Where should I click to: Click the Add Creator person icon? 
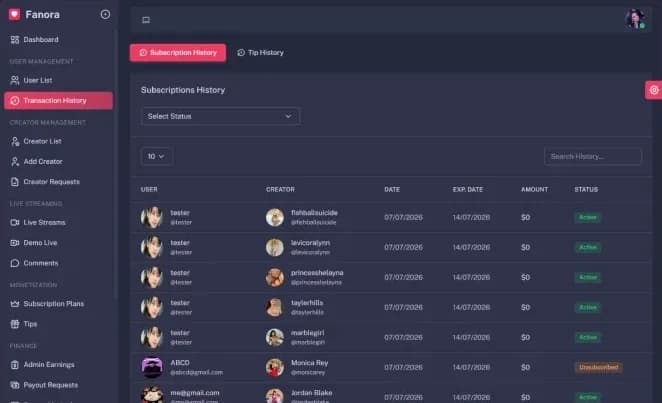(x=15, y=162)
